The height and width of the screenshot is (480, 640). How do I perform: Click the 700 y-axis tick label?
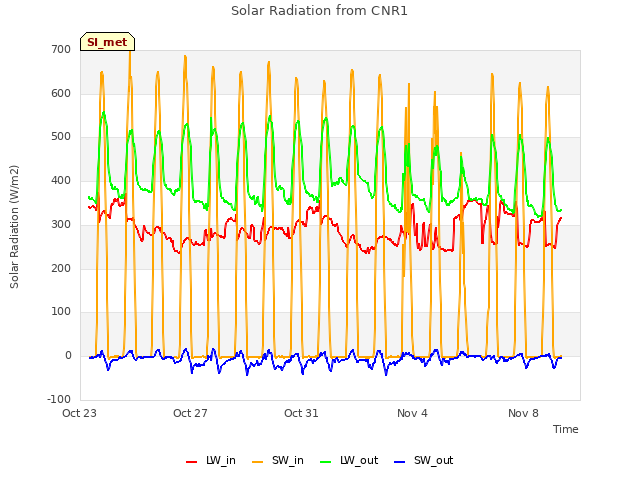(x=61, y=49)
